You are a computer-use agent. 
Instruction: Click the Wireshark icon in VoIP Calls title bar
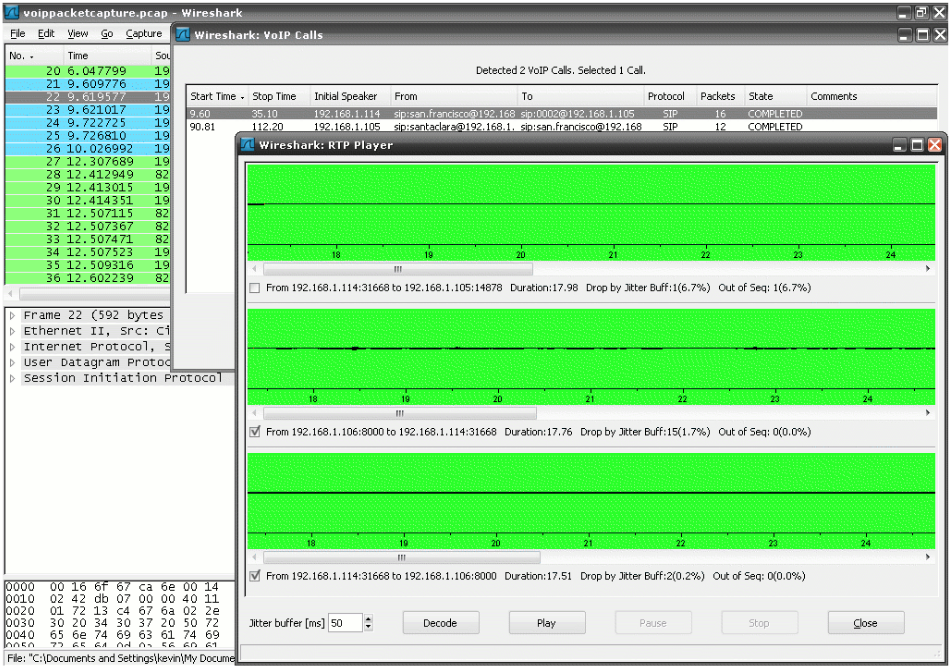pyautogui.click(x=183, y=35)
